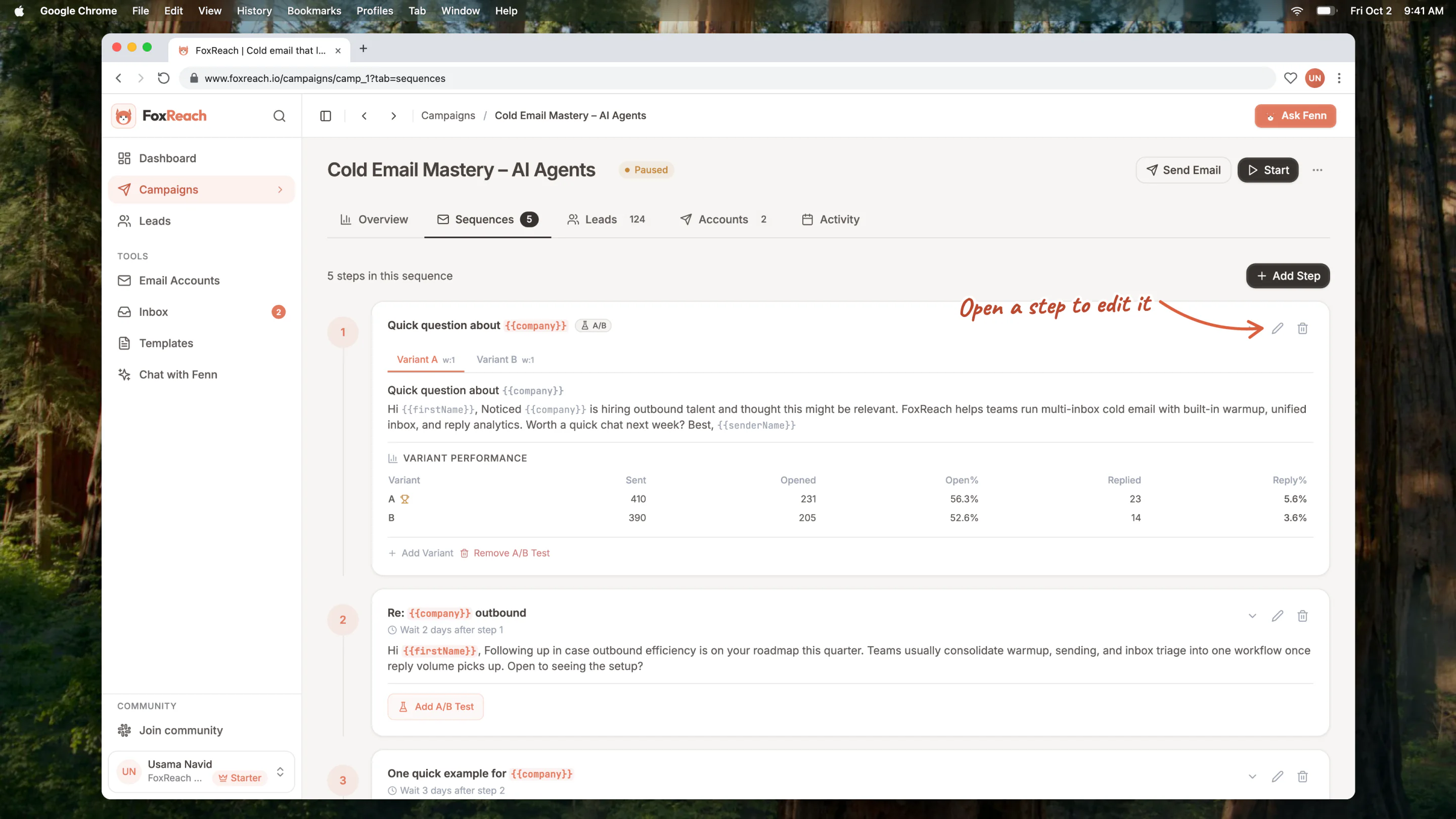Collapse step 2 with its chevron
This screenshot has width=1456, height=819.
point(1253,616)
